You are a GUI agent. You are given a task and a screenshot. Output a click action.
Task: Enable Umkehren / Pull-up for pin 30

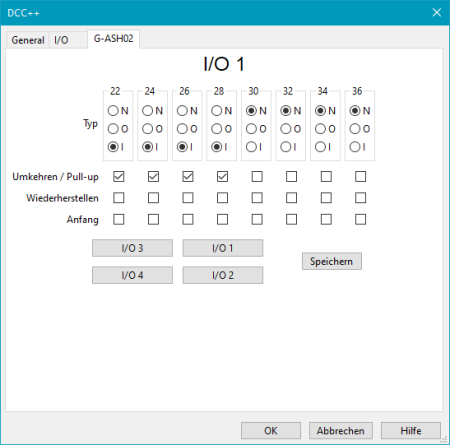pyautogui.click(x=257, y=176)
